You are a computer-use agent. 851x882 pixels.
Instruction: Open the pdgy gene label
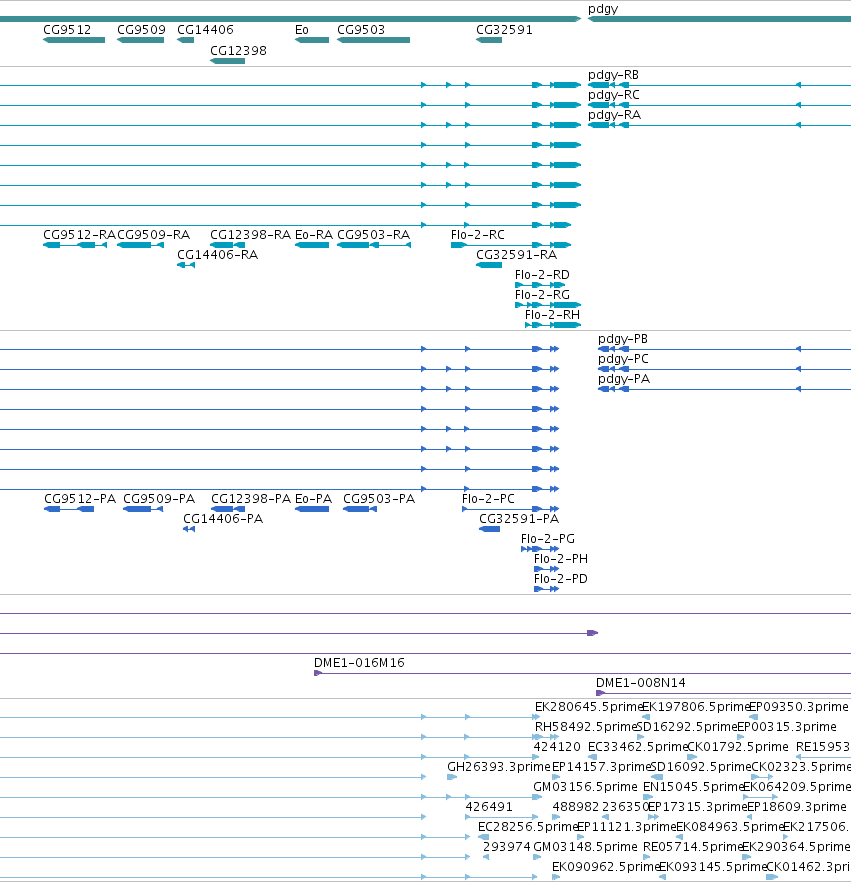tap(603, 9)
